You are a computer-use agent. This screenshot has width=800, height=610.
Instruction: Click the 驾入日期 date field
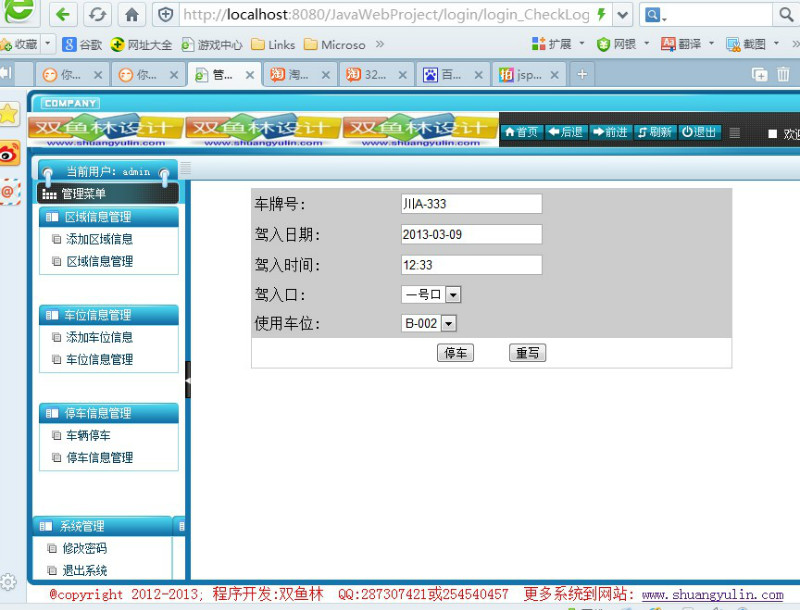pyautogui.click(x=471, y=235)
